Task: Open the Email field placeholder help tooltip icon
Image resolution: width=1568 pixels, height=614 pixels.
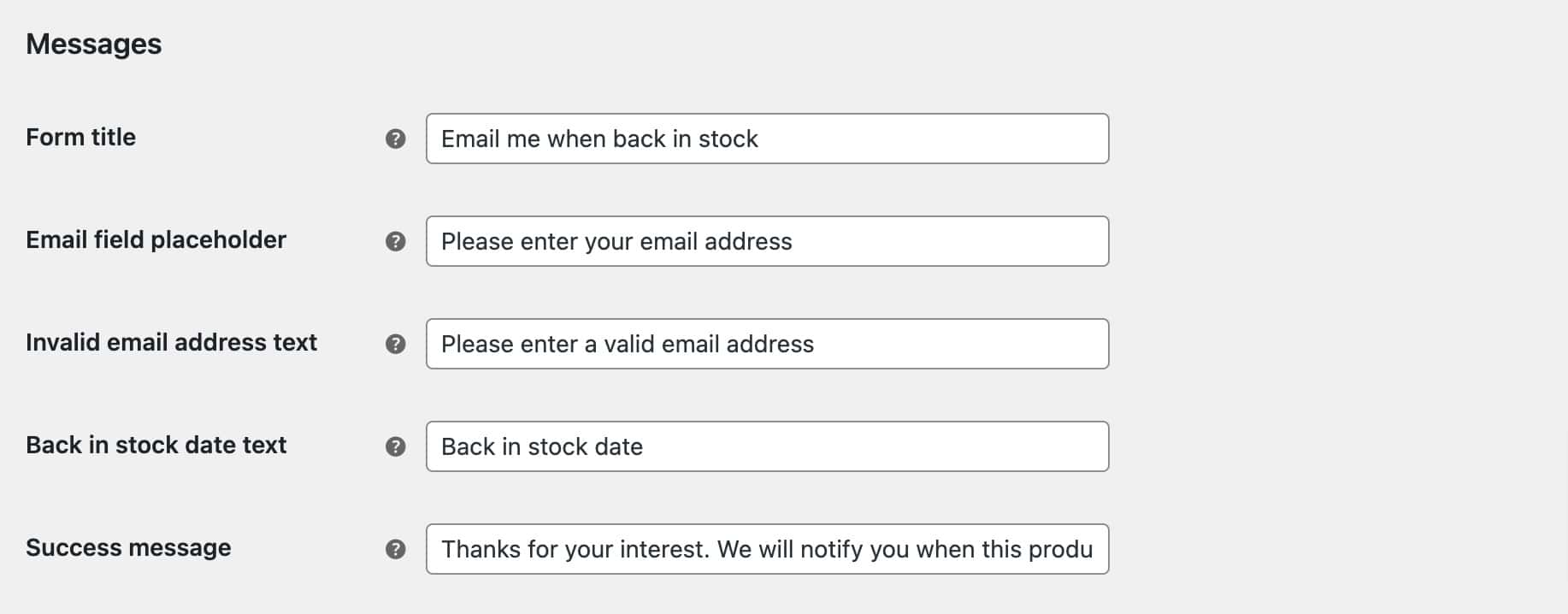Action: coord(395,241)
